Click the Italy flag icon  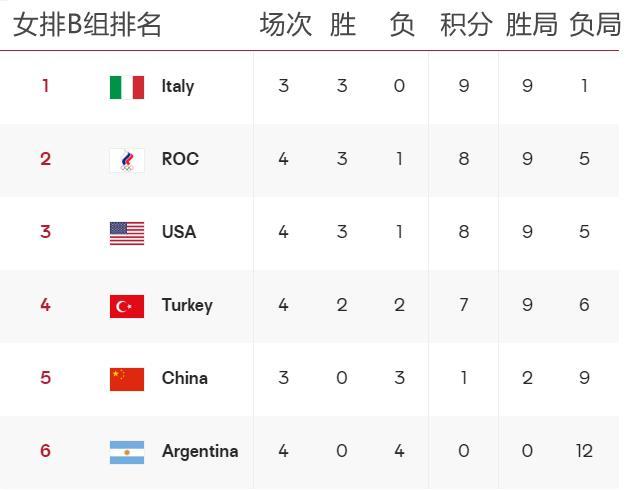(x=127, y=87)
